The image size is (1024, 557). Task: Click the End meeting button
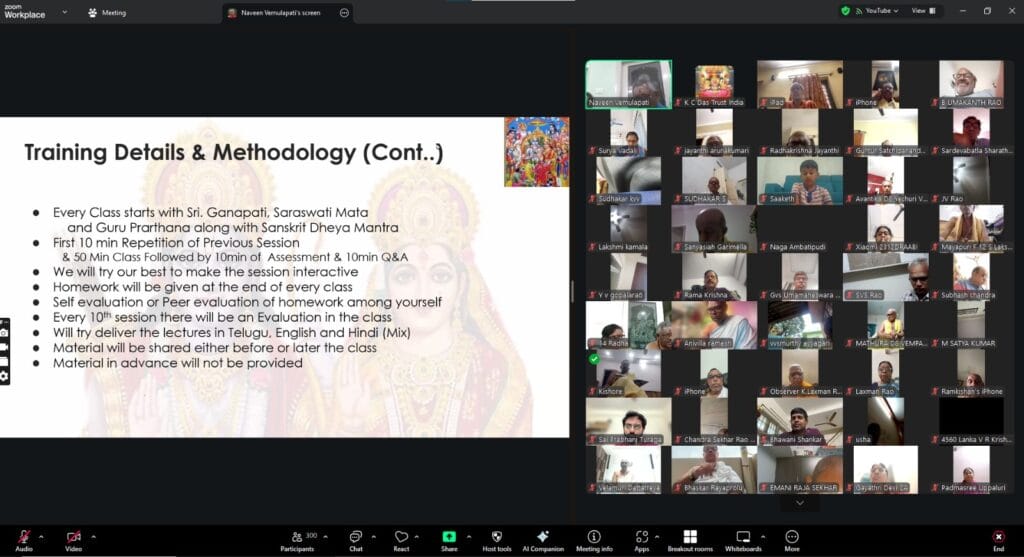[x=998, y=538]
